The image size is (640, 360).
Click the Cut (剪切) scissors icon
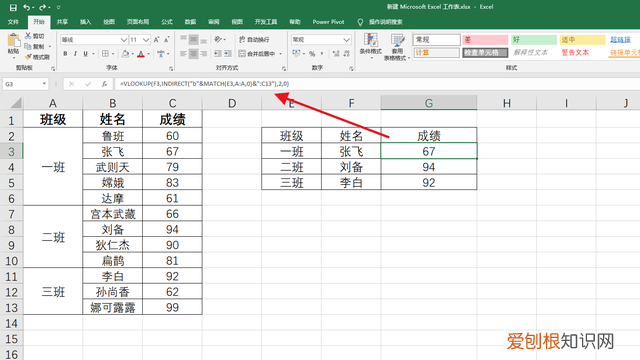point(28,36)
